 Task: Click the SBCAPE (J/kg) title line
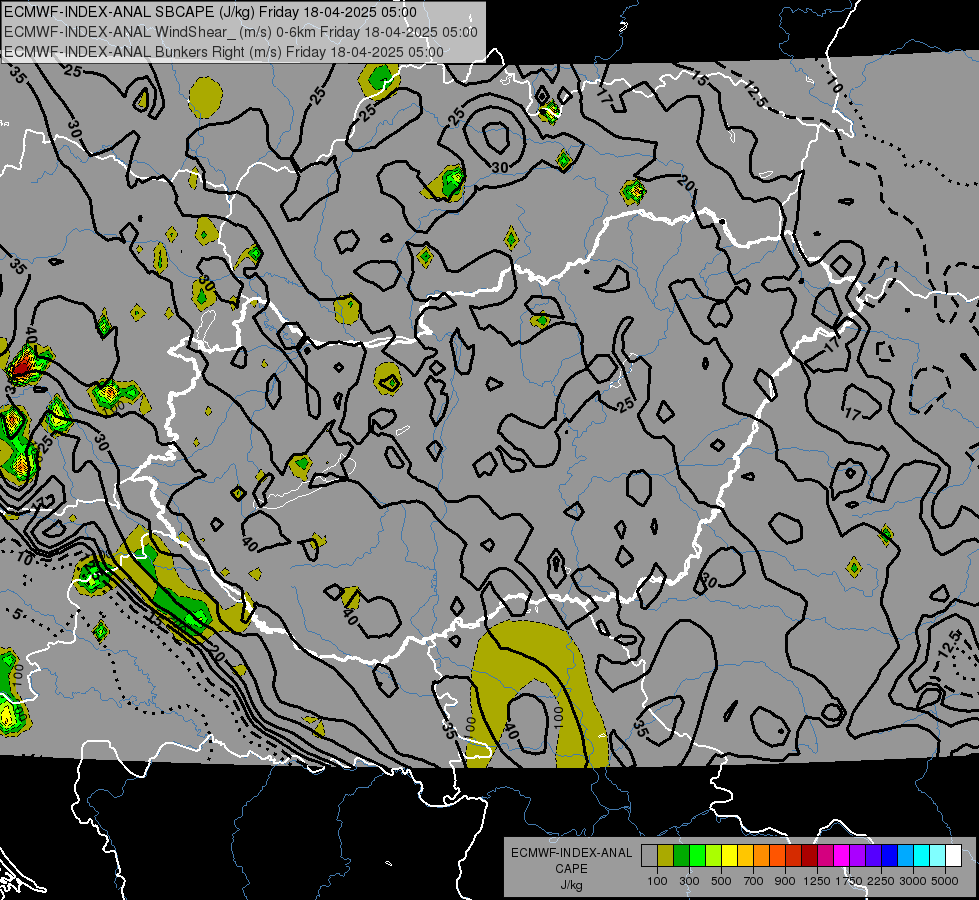[210, 12]
